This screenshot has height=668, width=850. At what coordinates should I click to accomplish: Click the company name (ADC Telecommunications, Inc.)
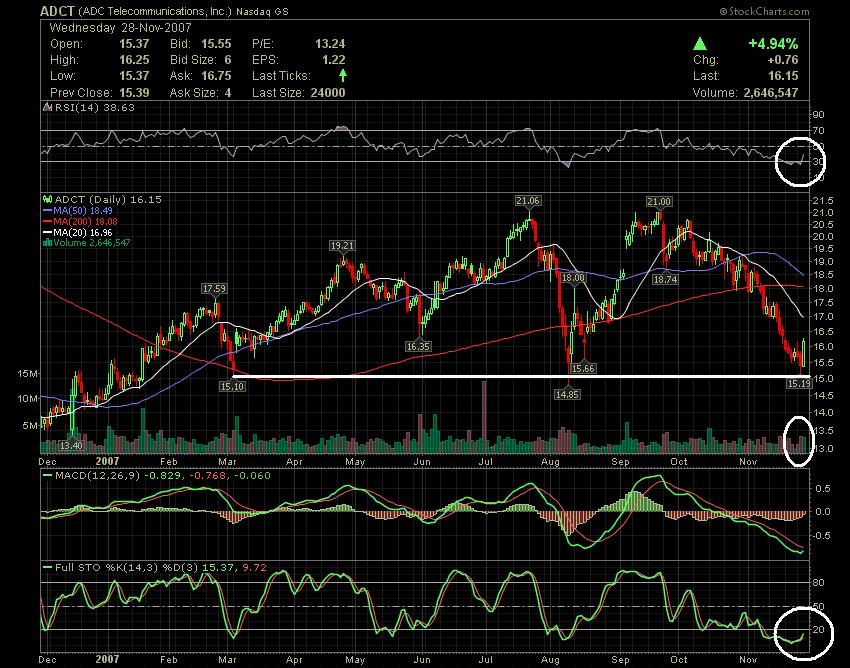(x=156, y=11)
